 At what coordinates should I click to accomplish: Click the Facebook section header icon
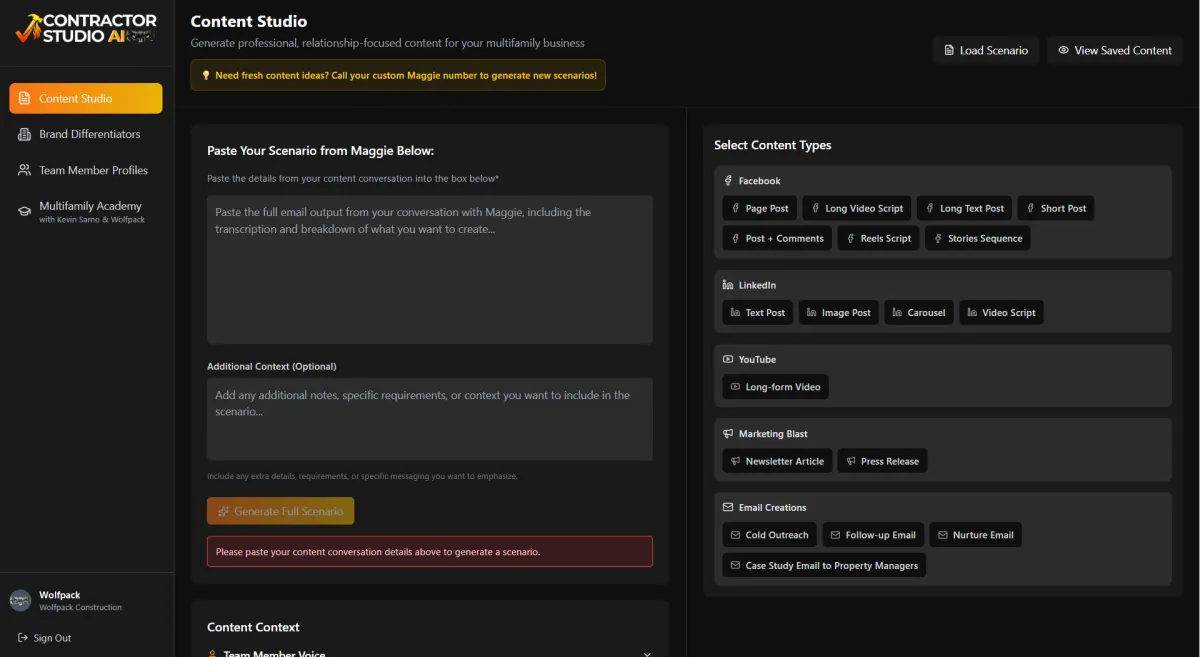(x=728, y=181)
